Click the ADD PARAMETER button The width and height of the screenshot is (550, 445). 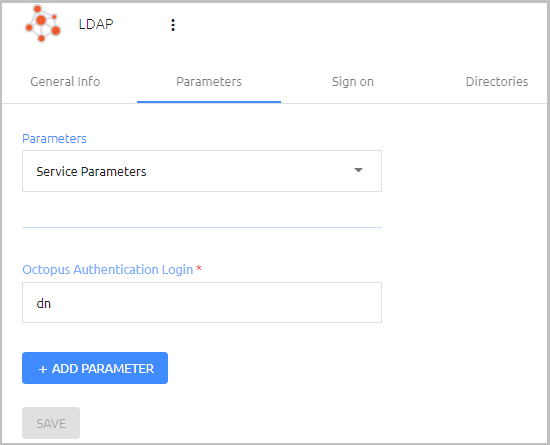pos(95,368)
